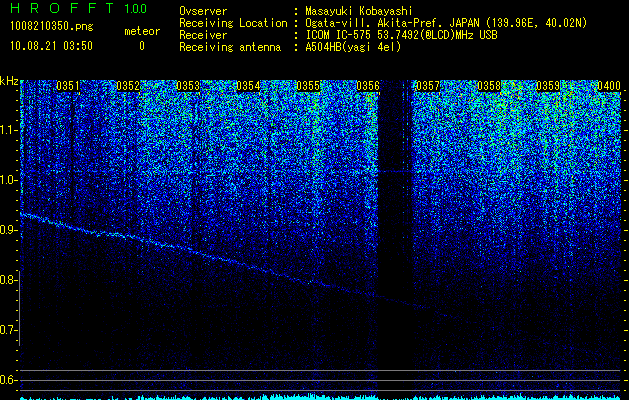
Task: Click the timestamp 10.08.21 03:50
Action: [51, 46]
